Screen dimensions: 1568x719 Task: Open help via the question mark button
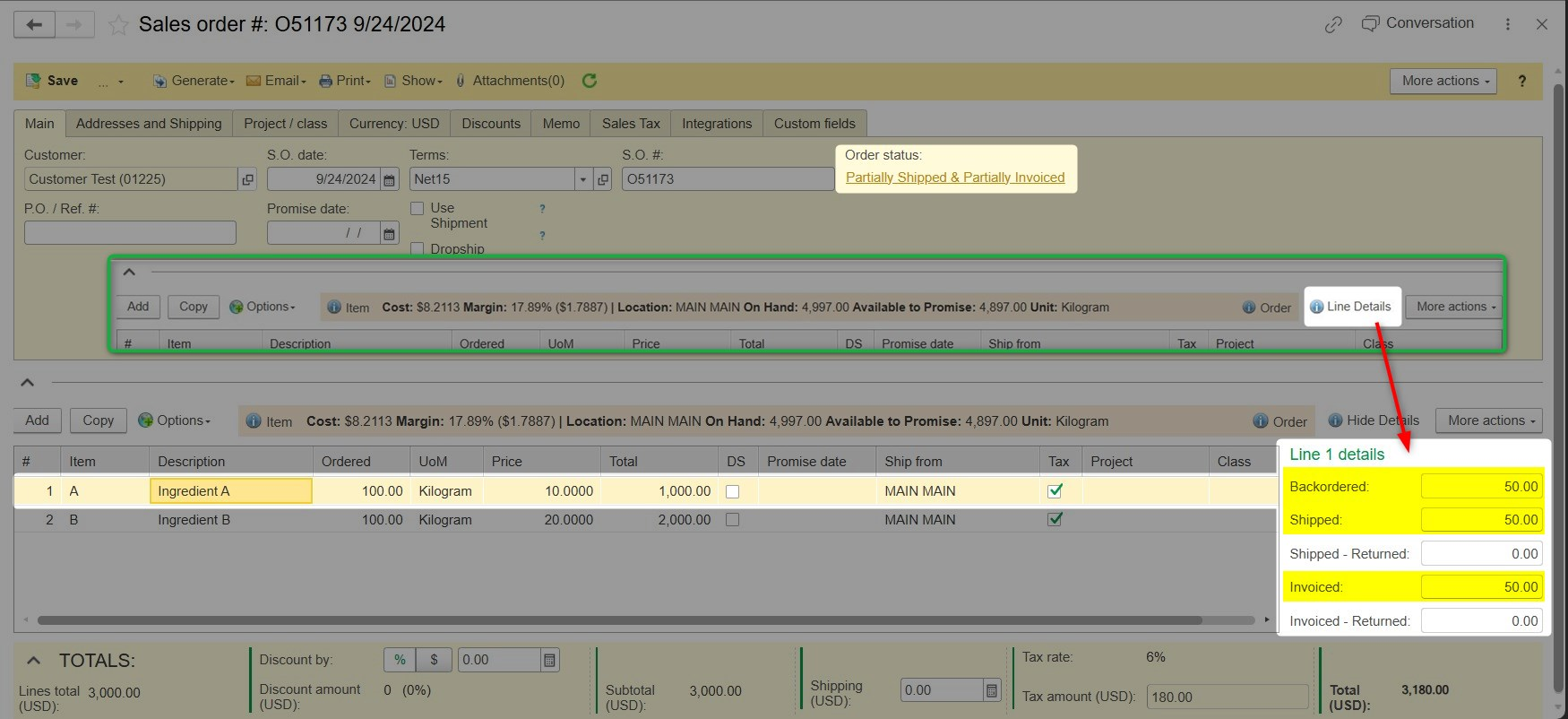pos(1521,81)
